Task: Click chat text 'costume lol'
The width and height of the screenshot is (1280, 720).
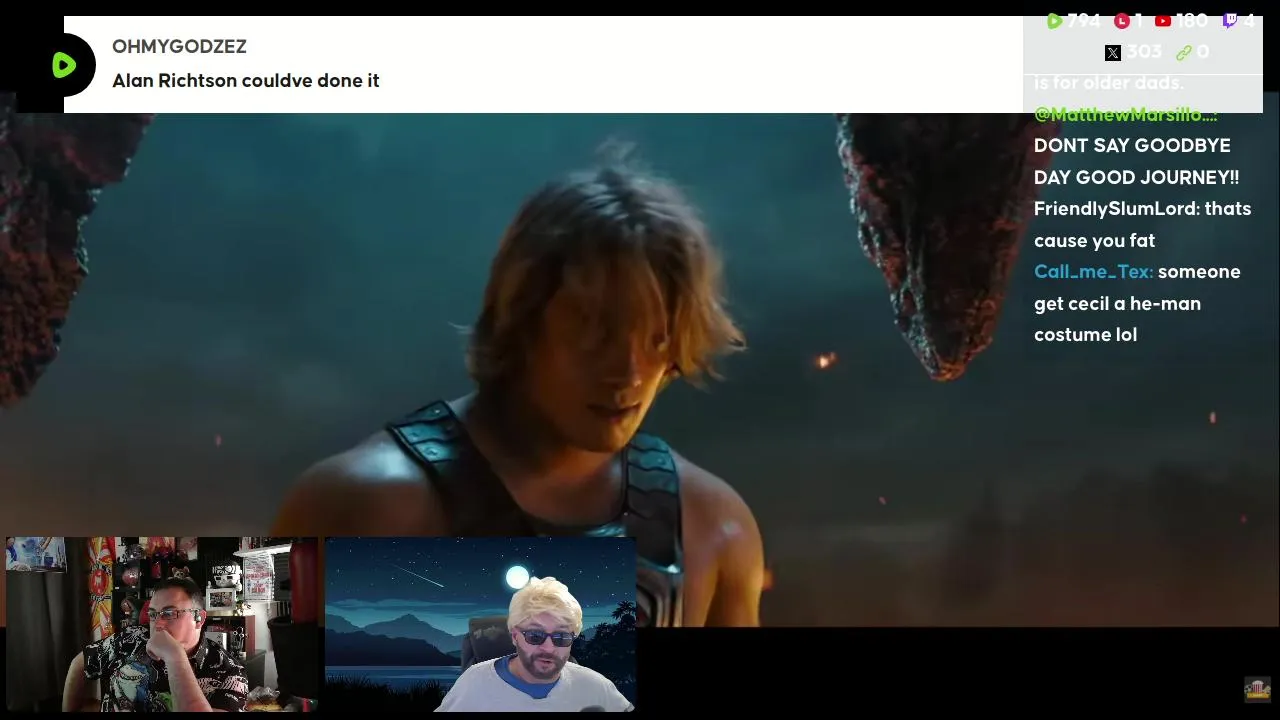Action: [x=1085, y=335]
